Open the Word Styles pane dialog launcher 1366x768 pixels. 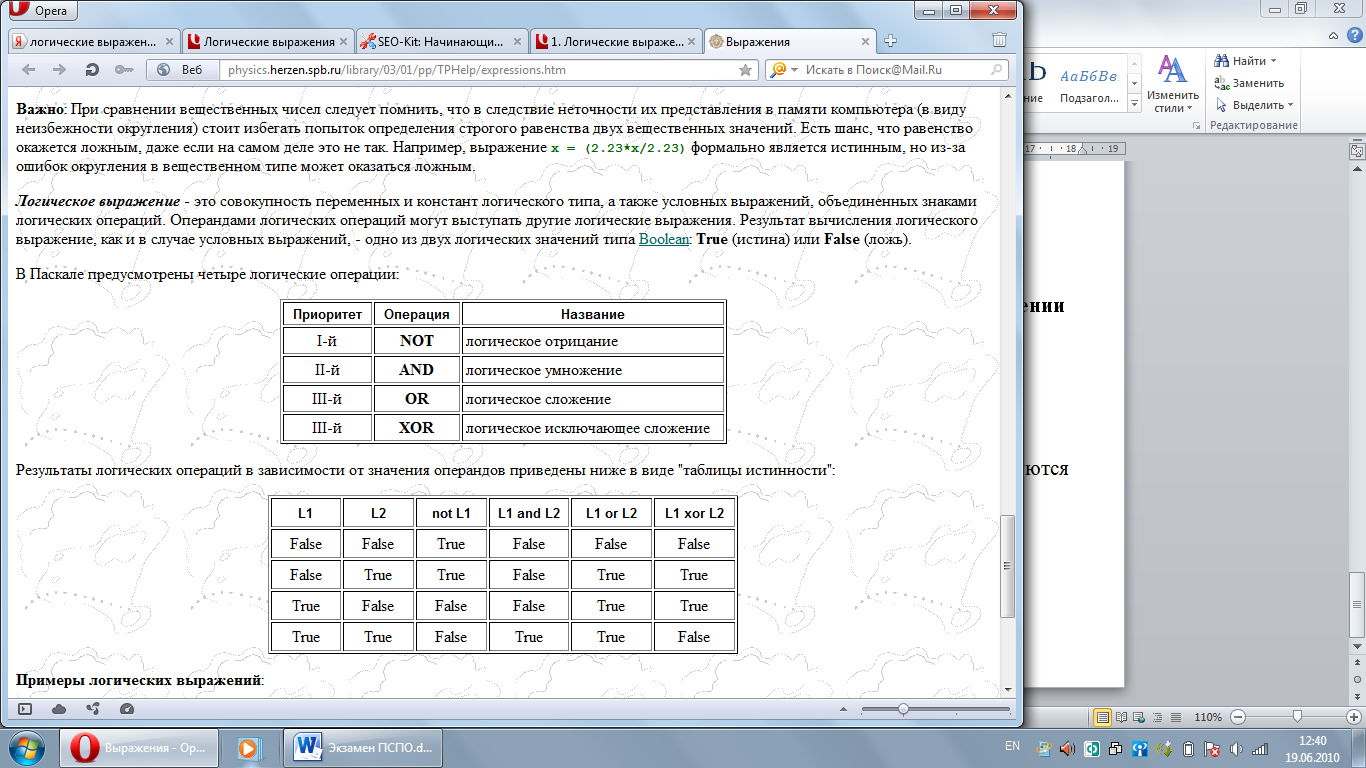[x=1197, y=126]
